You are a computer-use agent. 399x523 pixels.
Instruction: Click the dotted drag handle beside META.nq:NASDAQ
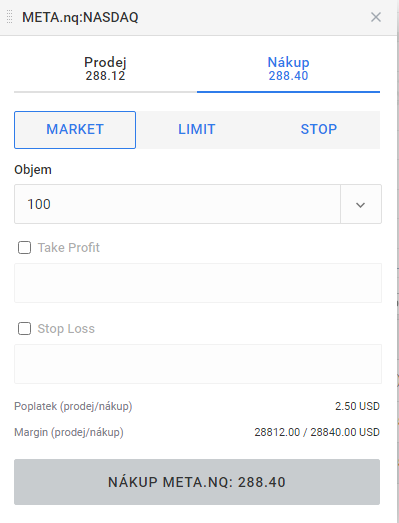(9, 17)
